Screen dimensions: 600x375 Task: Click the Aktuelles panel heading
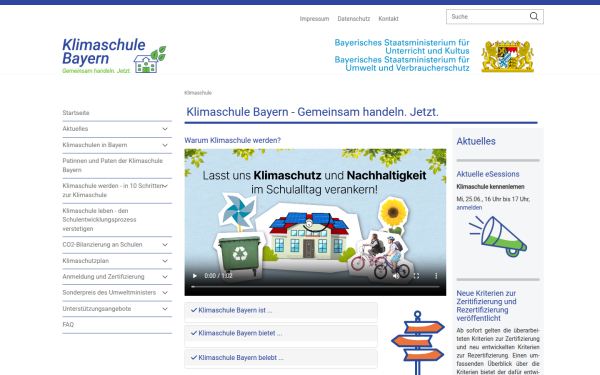(x=476, y=141)
